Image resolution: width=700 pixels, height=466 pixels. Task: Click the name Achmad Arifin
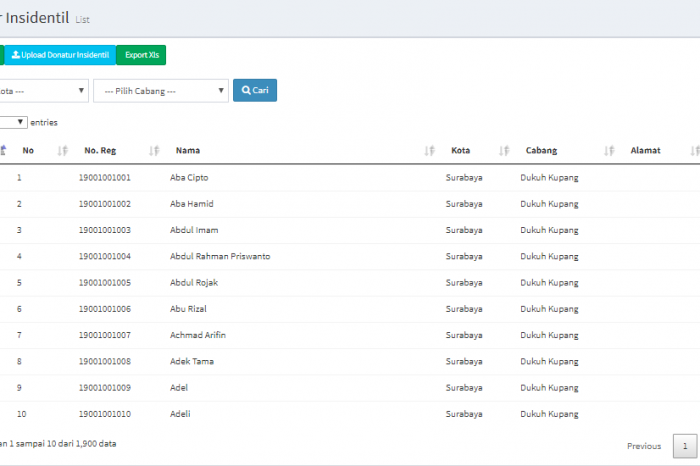click(x=198, y=335)
